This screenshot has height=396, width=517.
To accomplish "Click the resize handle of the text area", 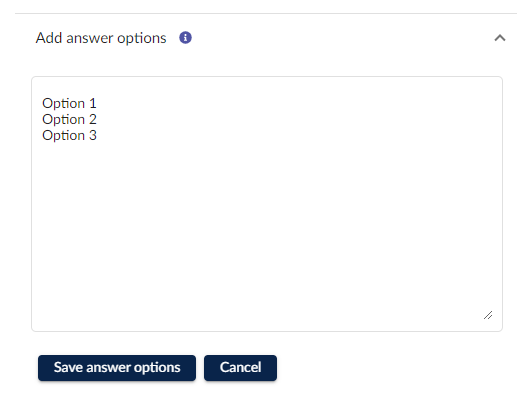I will pyautogui.click(x=488, y=315).
